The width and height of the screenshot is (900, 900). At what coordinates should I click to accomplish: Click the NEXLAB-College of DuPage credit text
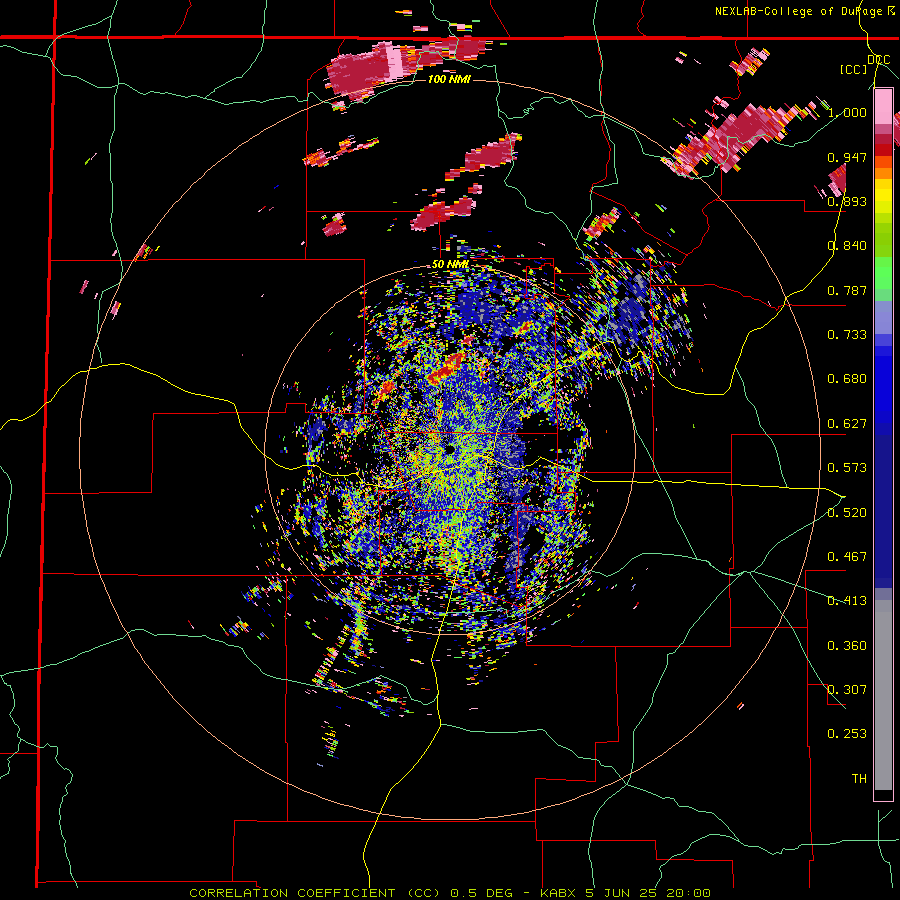[x=804, y=11]
